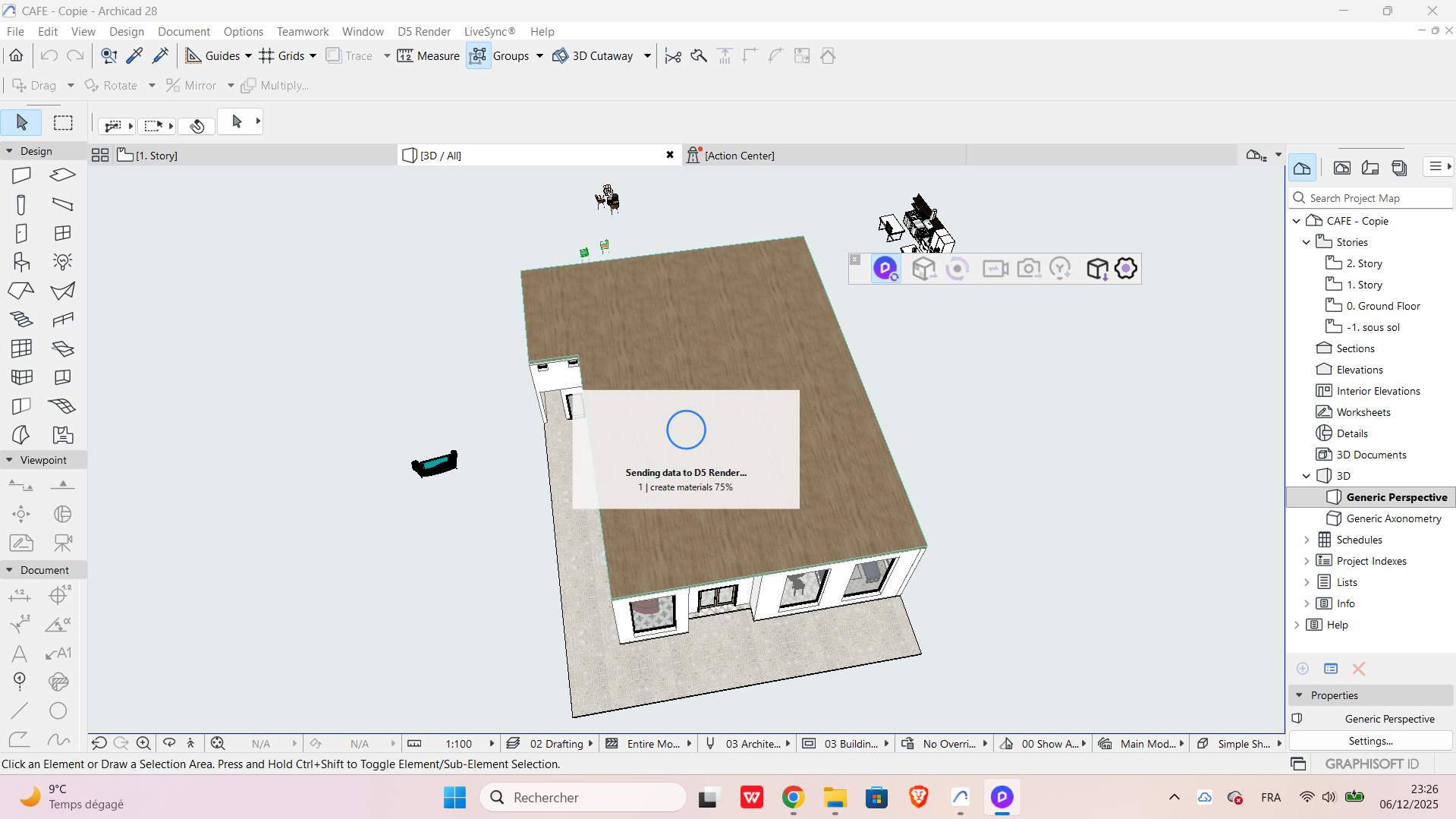Click the Measure tool icon

(405, 55)
